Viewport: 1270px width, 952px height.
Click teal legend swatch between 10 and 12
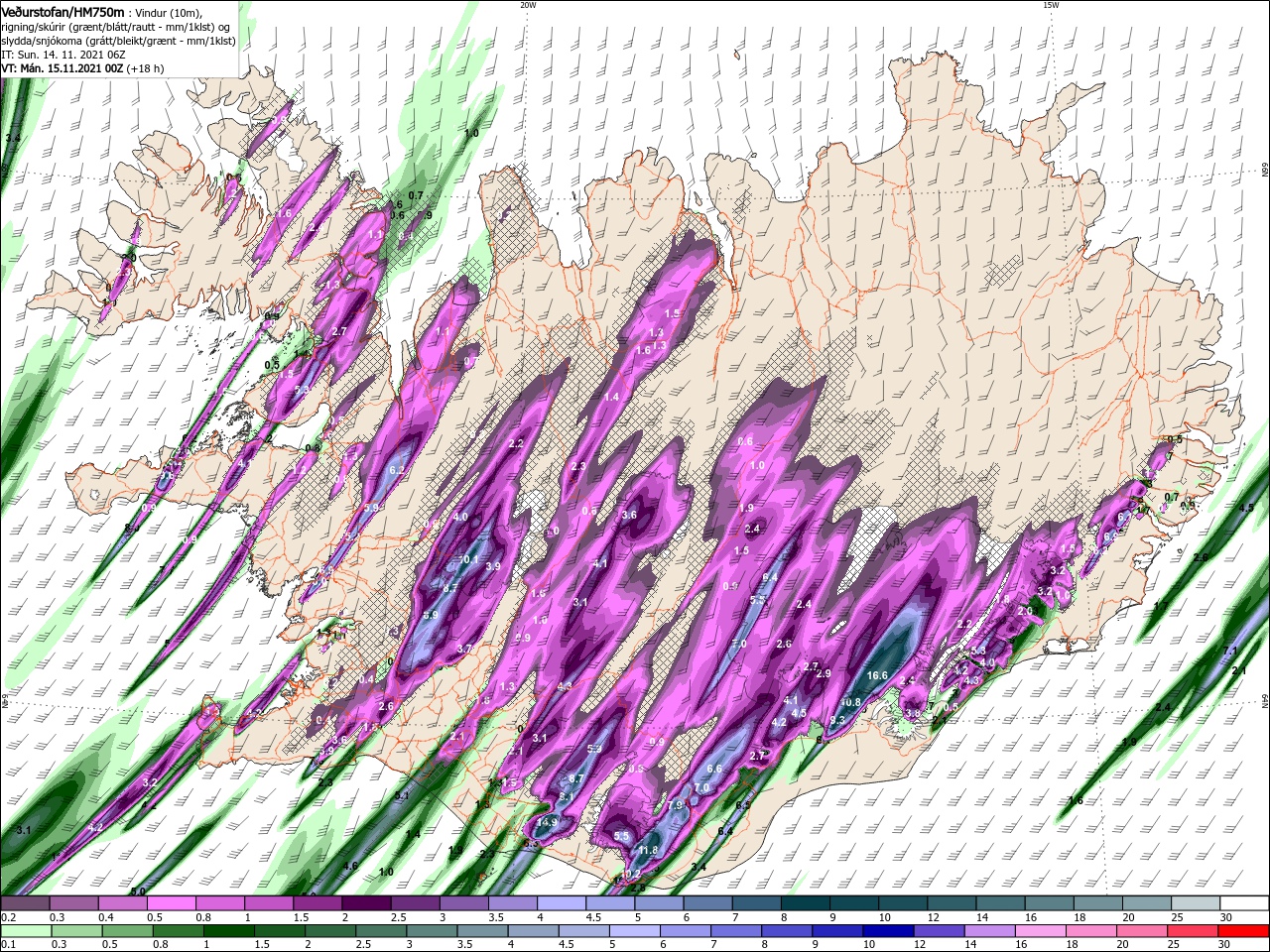coord(903,903)
